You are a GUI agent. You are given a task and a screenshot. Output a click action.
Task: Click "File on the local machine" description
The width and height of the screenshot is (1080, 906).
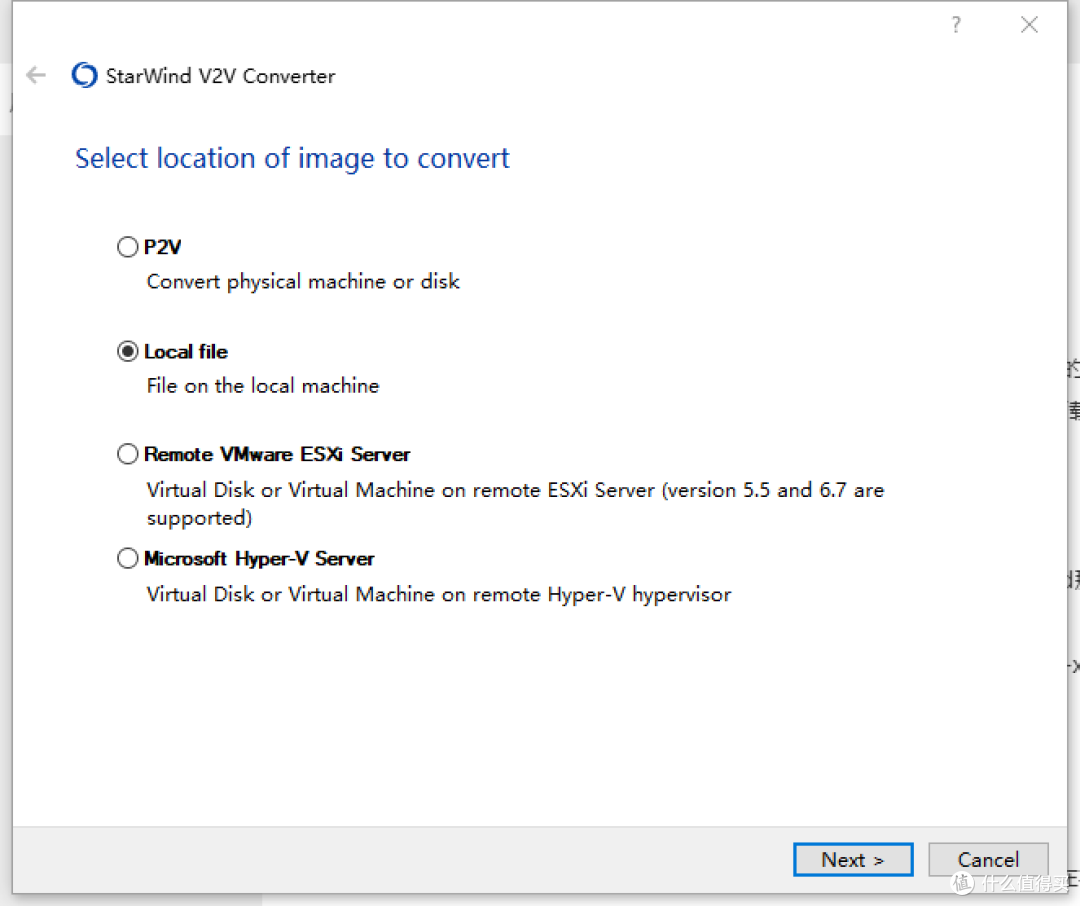[263, 386]
